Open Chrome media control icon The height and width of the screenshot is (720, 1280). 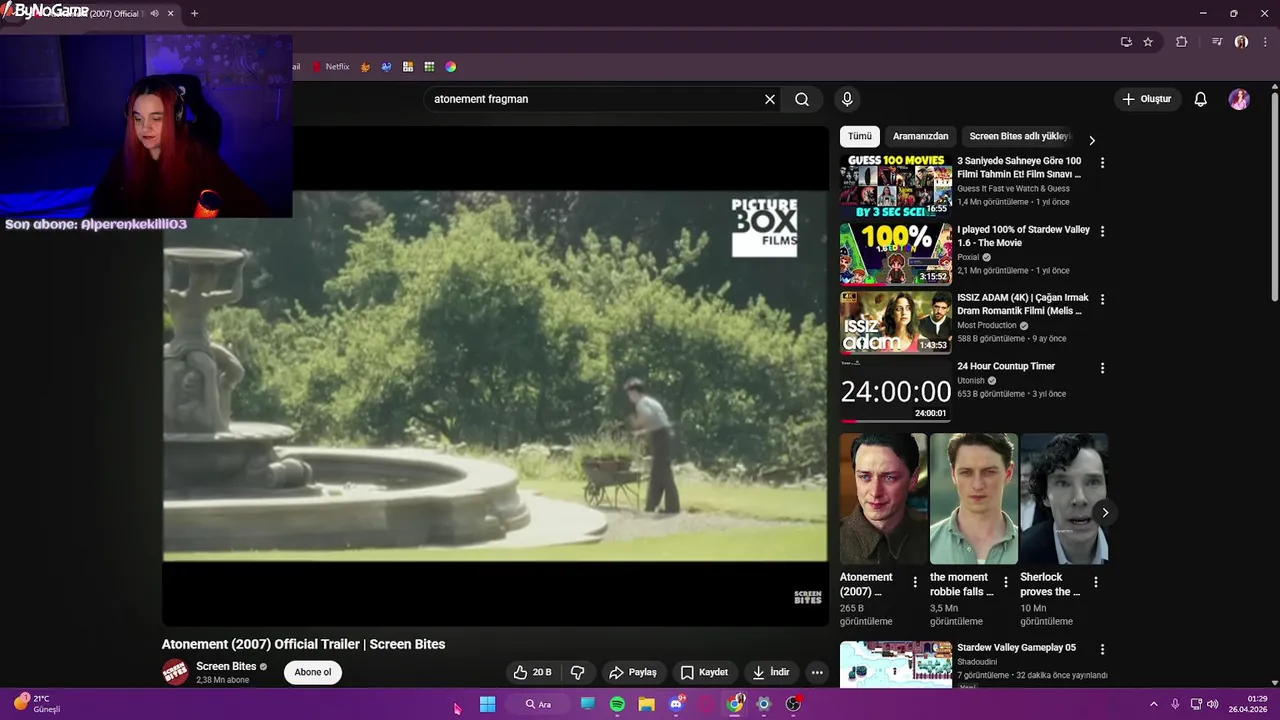[x=1217, y=42]
